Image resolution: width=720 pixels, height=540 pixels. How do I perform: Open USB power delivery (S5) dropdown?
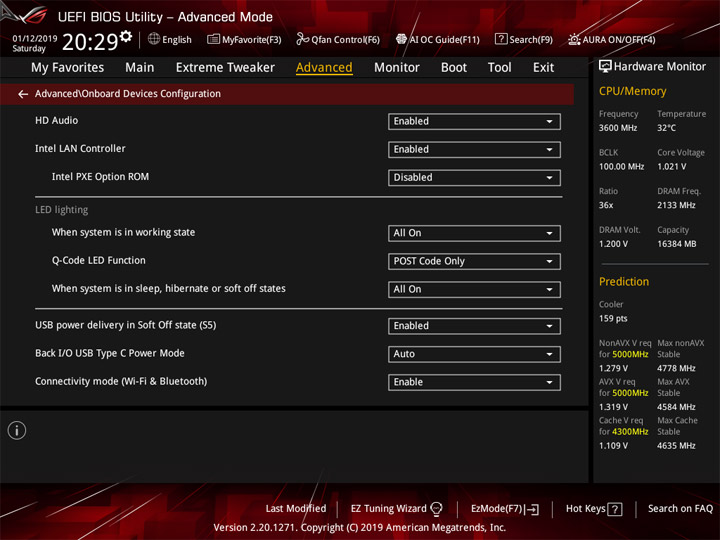[474, 326]
